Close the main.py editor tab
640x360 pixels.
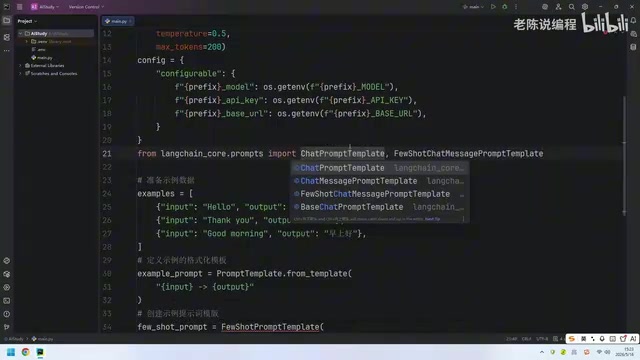(x=130, y=21)
